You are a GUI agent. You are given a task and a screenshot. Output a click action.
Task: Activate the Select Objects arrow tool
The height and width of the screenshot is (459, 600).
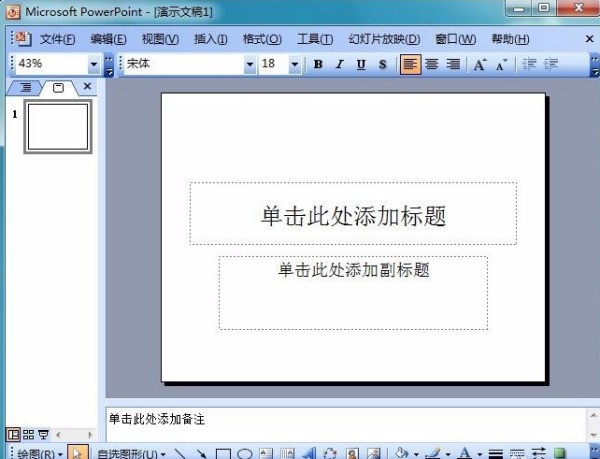click(x=78, y=453)
